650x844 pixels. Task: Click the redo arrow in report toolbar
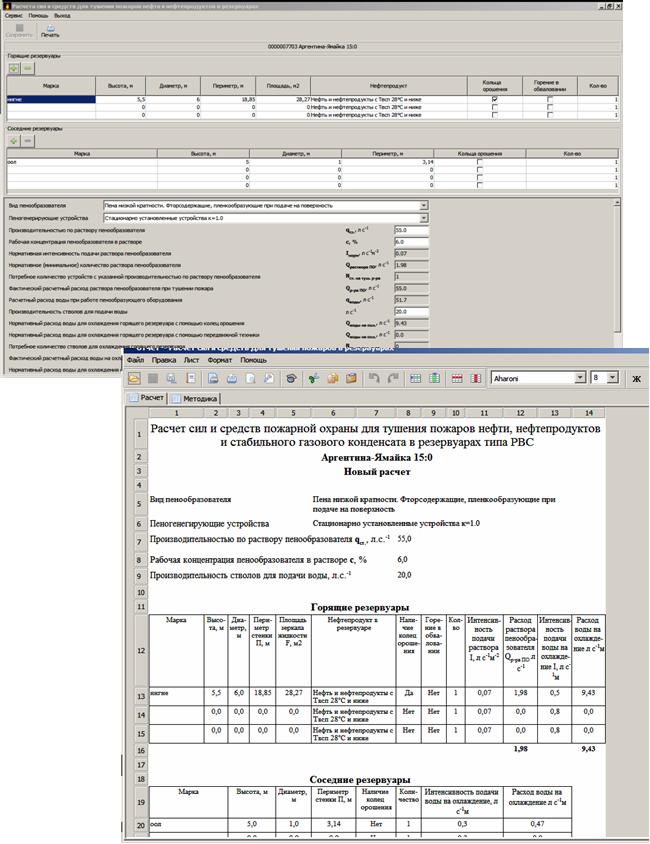(395, 379)
